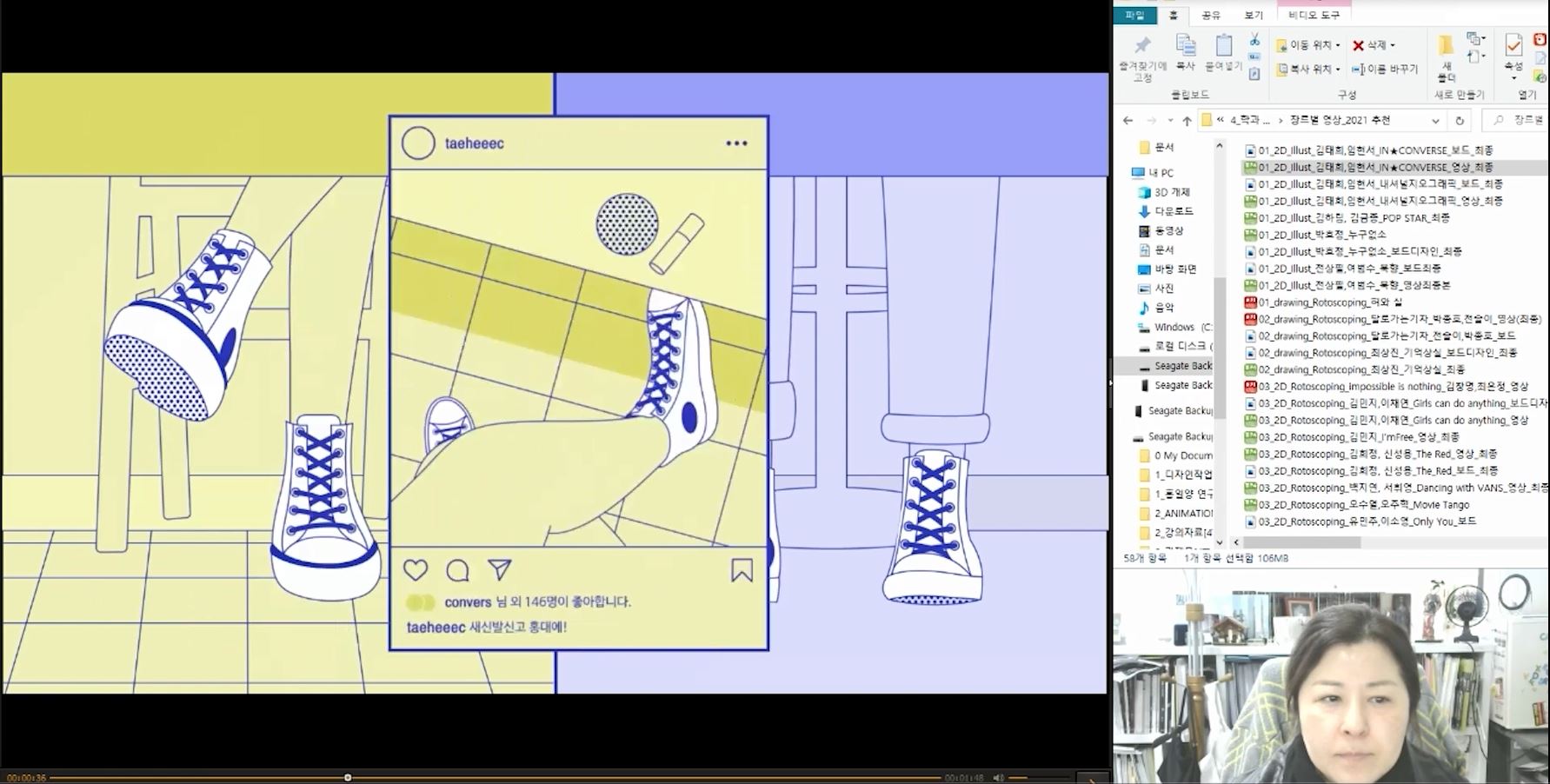This screenshot has width=1550, height=784.
Task: Click the Refresh icon beside address bar
Action: click(x=1460, y=121)
